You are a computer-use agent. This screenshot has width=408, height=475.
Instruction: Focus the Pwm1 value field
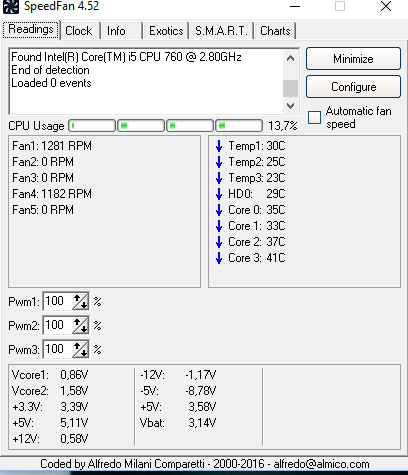tap(57, 301)
